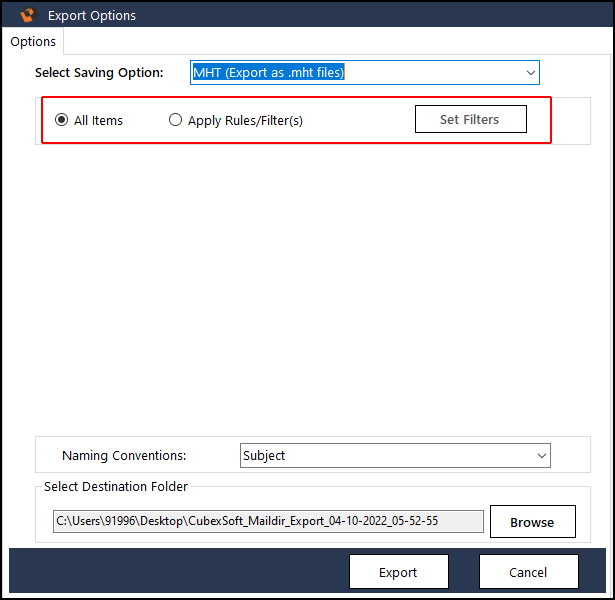
Task: Start the export with the Export button
Action: click(398, 572)
